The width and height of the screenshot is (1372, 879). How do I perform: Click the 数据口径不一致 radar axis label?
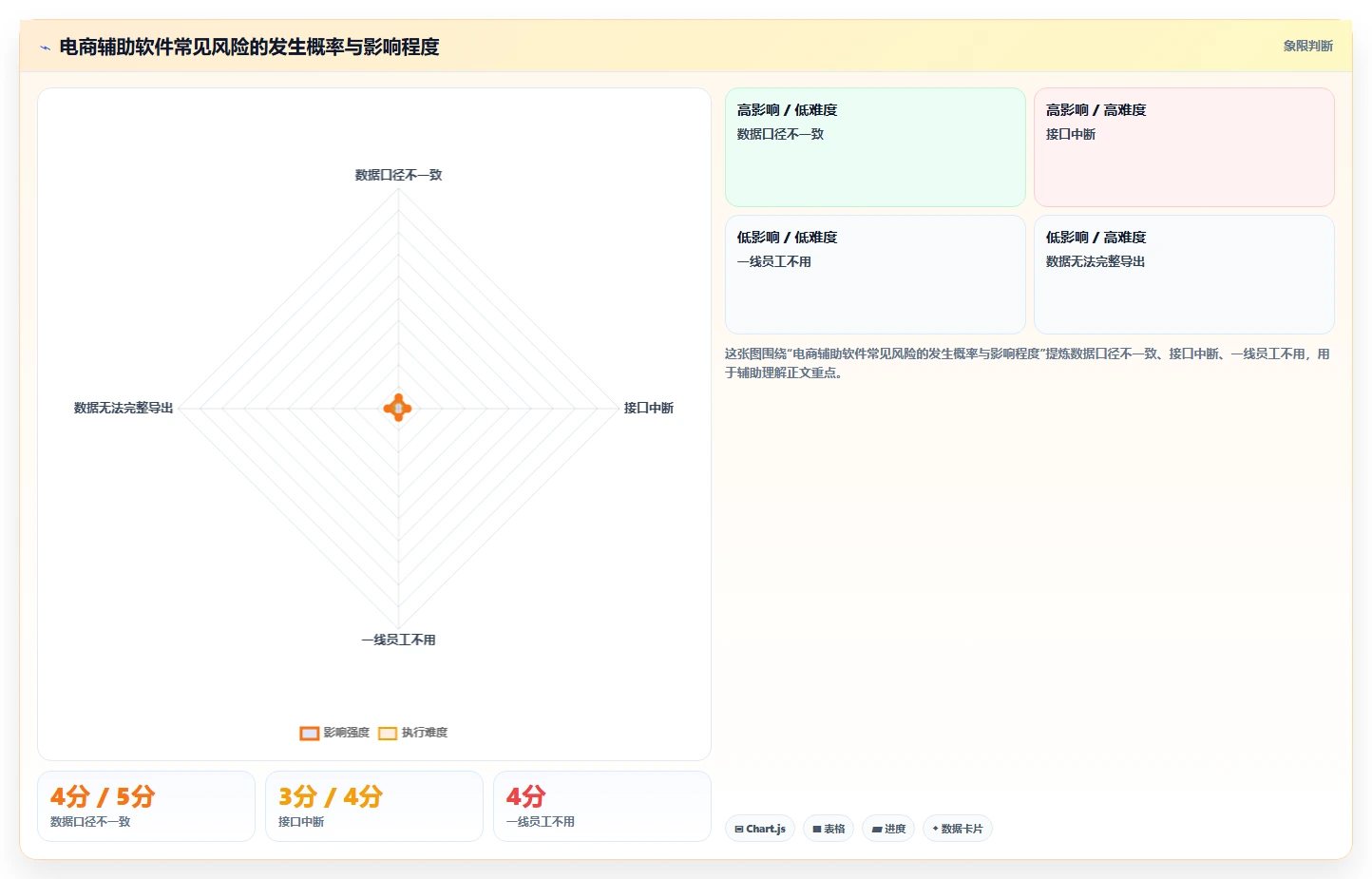click(398, 175)
